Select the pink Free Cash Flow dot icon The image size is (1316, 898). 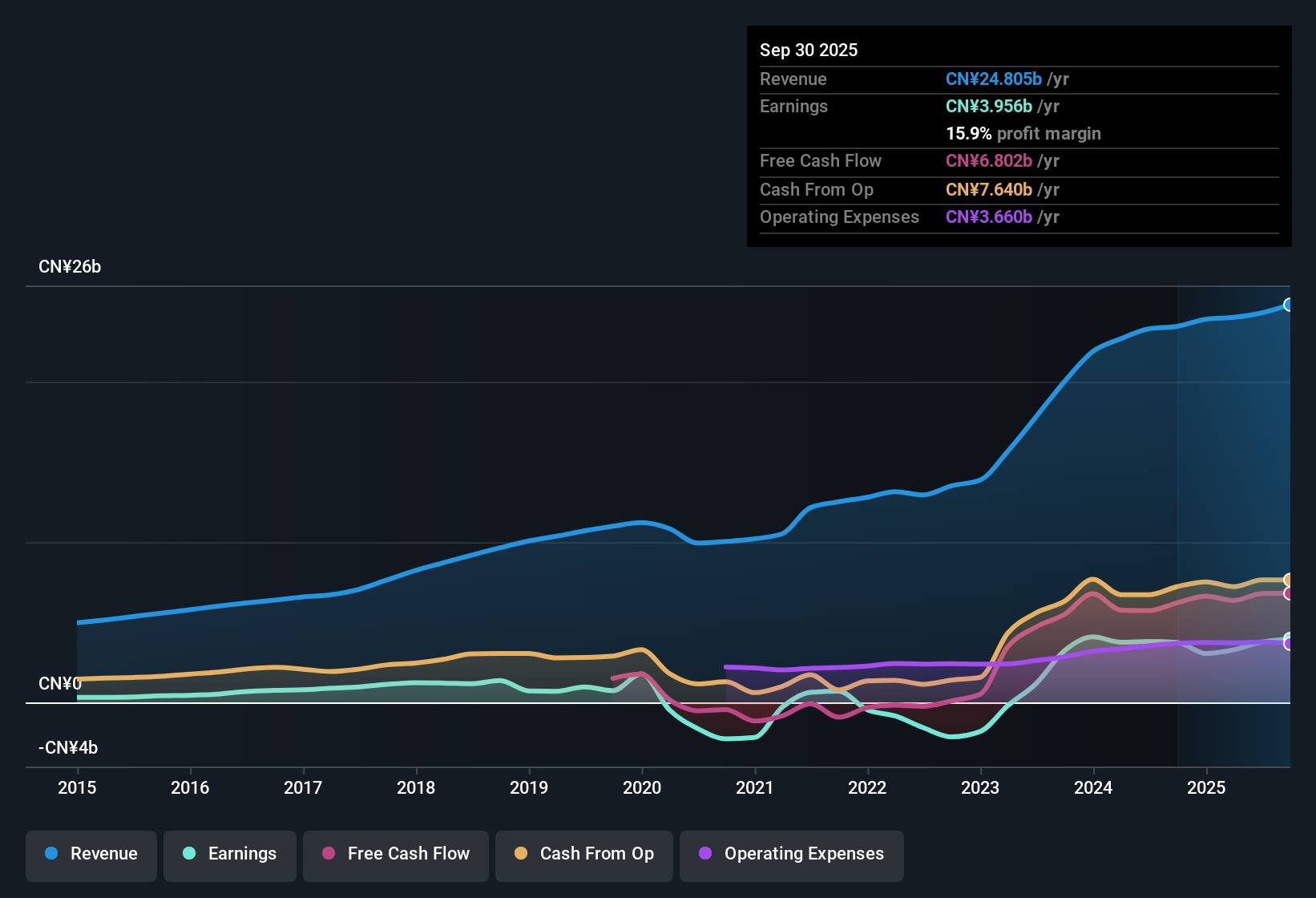(327, 854)
